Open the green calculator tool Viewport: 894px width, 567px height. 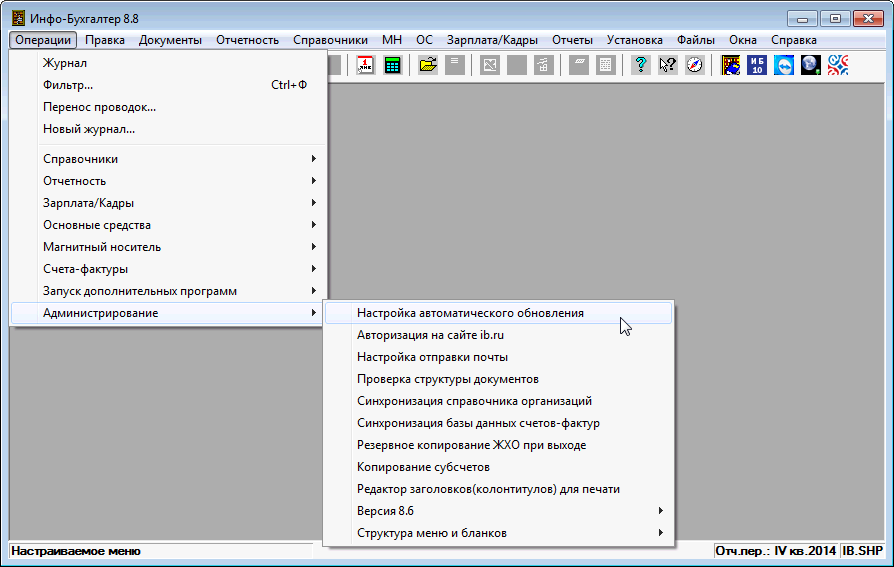click(392, 65)
